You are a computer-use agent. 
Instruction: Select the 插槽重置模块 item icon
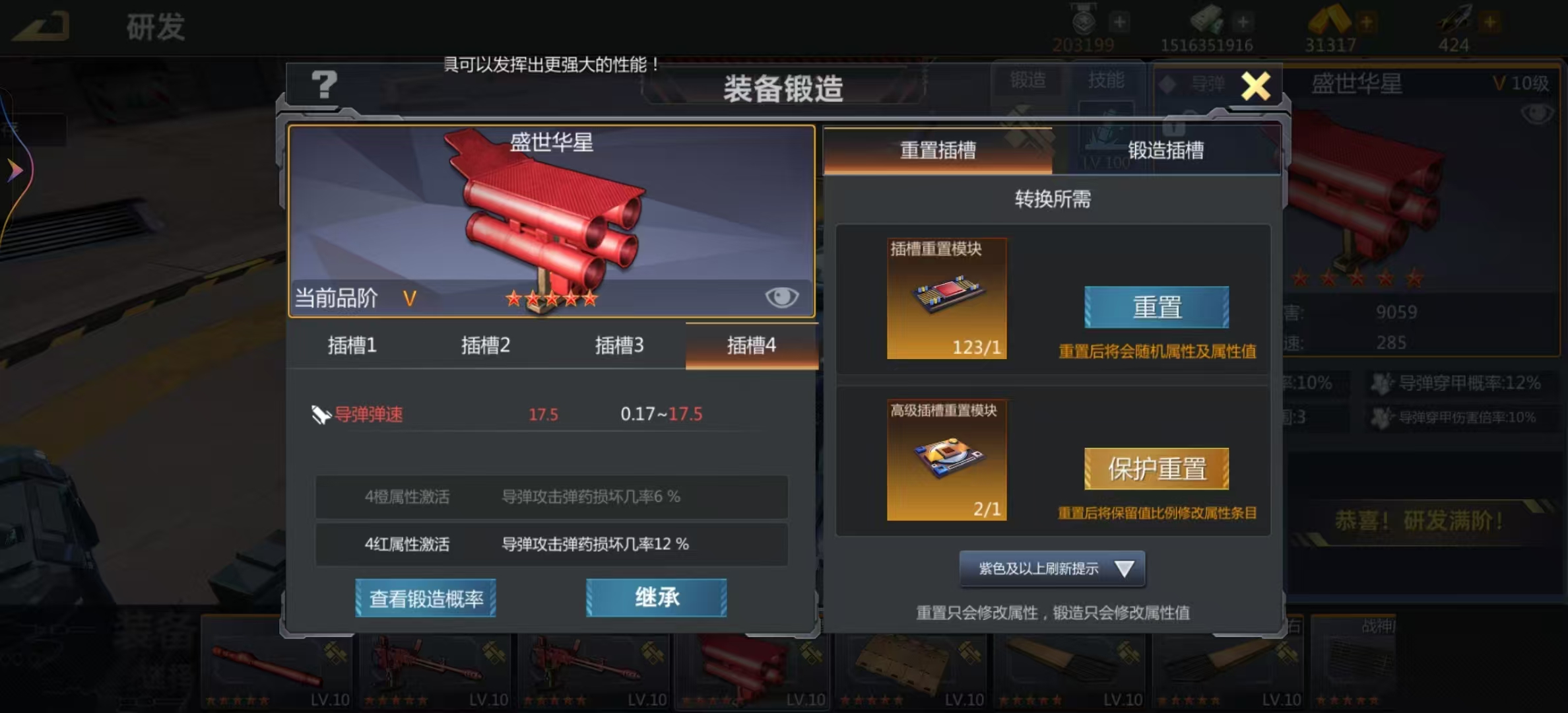coord(946,298)
